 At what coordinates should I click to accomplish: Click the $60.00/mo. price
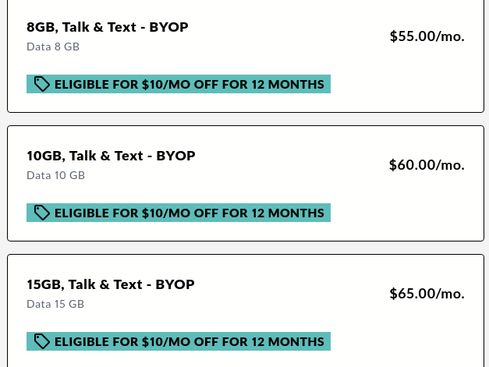click(427, 165)
